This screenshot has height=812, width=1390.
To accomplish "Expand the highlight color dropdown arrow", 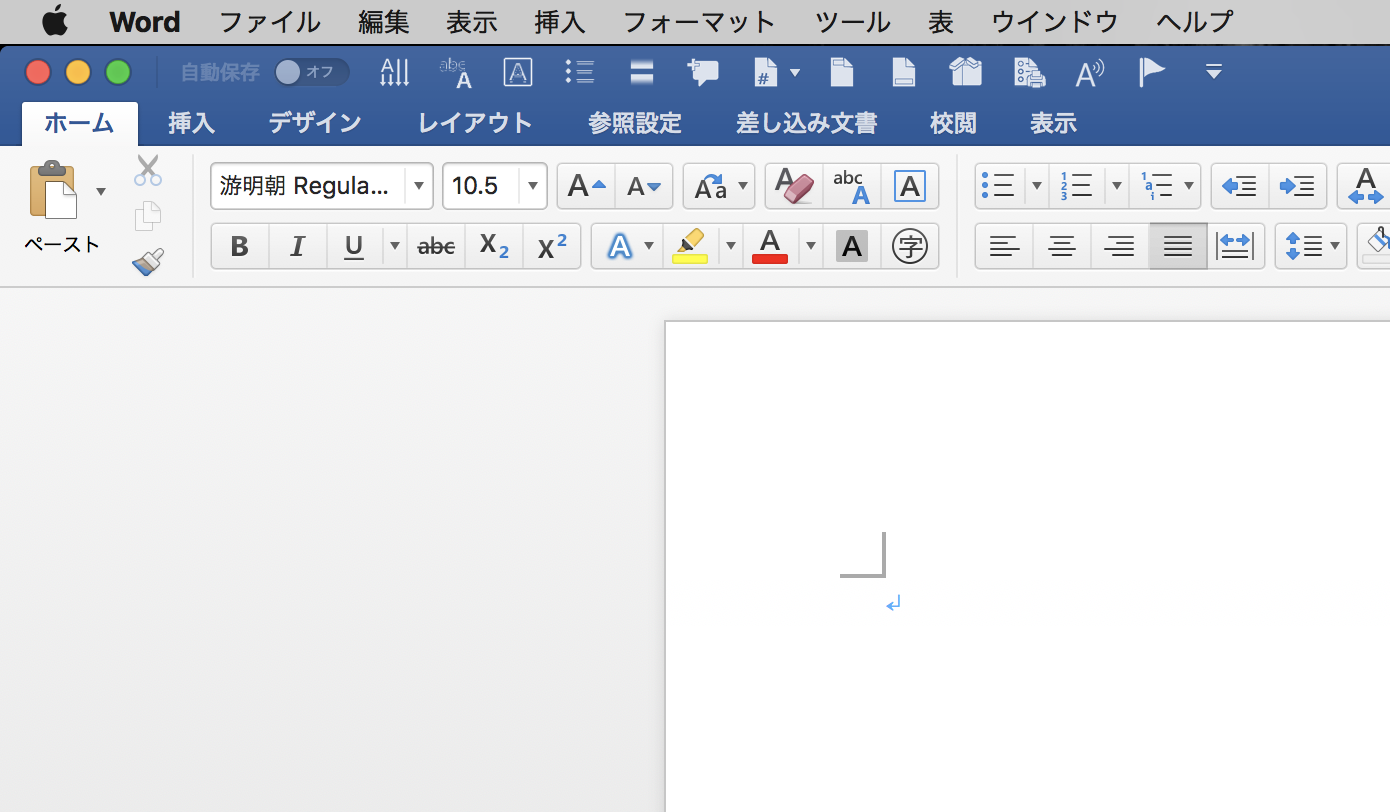I will point(730,246).
